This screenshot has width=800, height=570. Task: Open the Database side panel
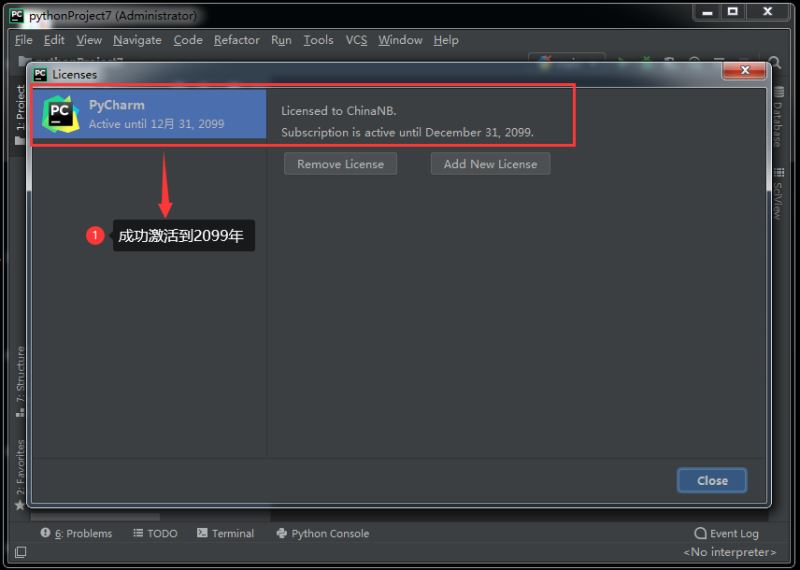click(778, 117)
